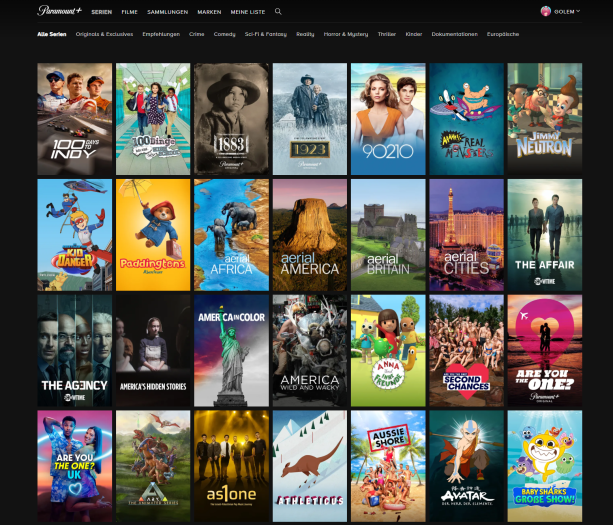Open the America in Color poster
Viewport: 613px width, 525px height.
(x=231, y=351)
